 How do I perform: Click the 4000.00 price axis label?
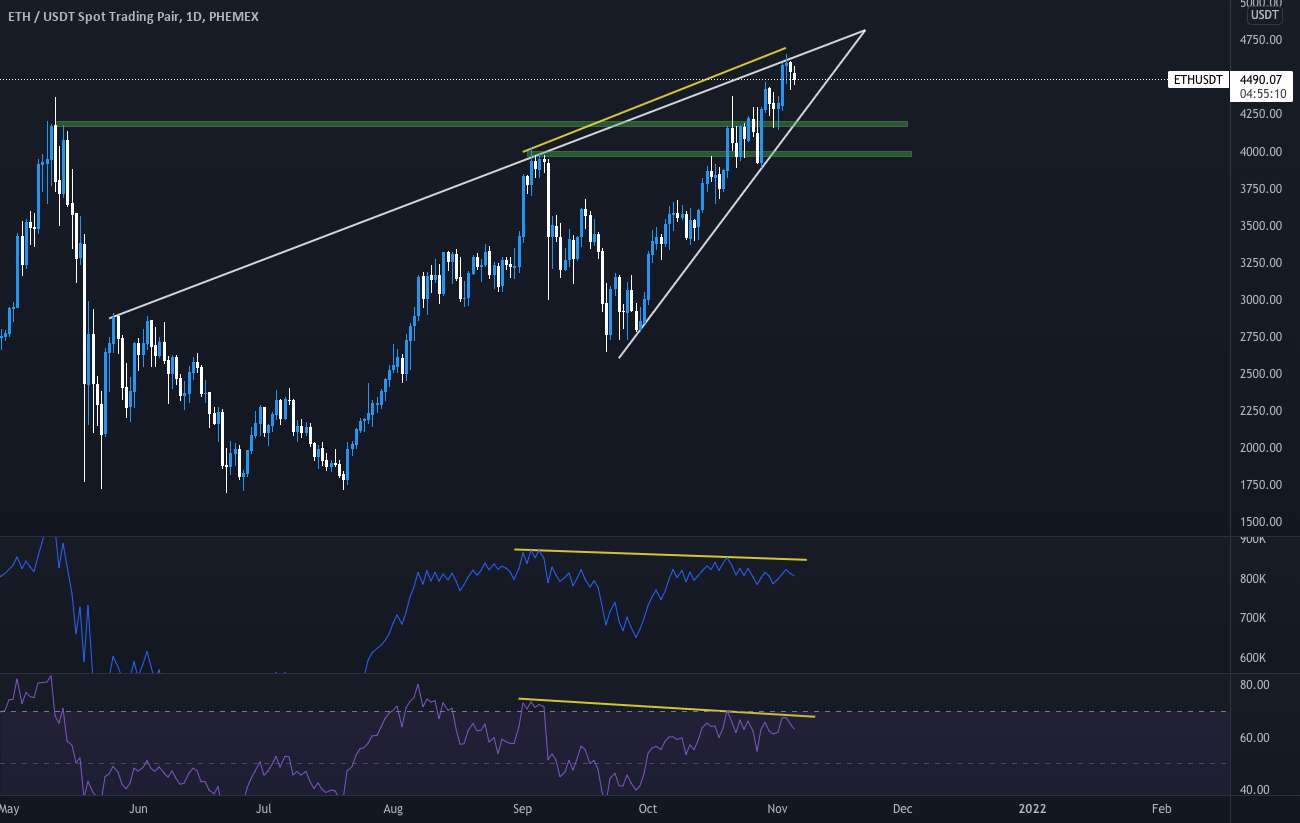[x=1260, y=152]
